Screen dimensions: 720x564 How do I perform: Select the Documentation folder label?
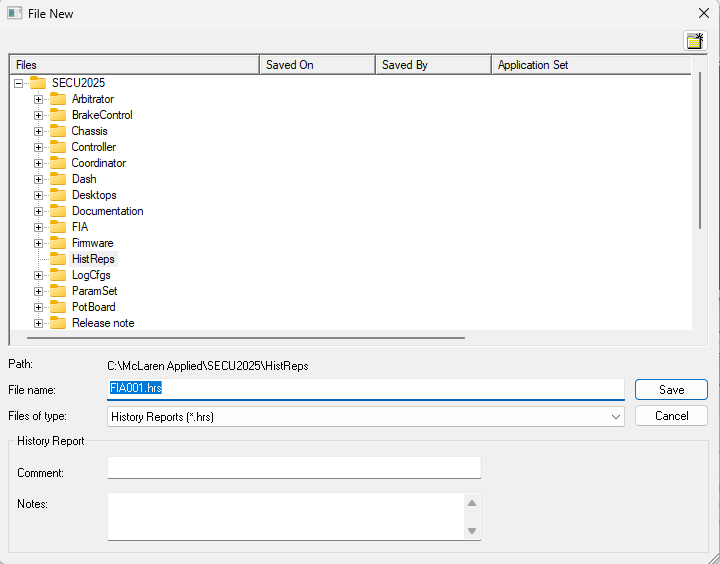107,211
